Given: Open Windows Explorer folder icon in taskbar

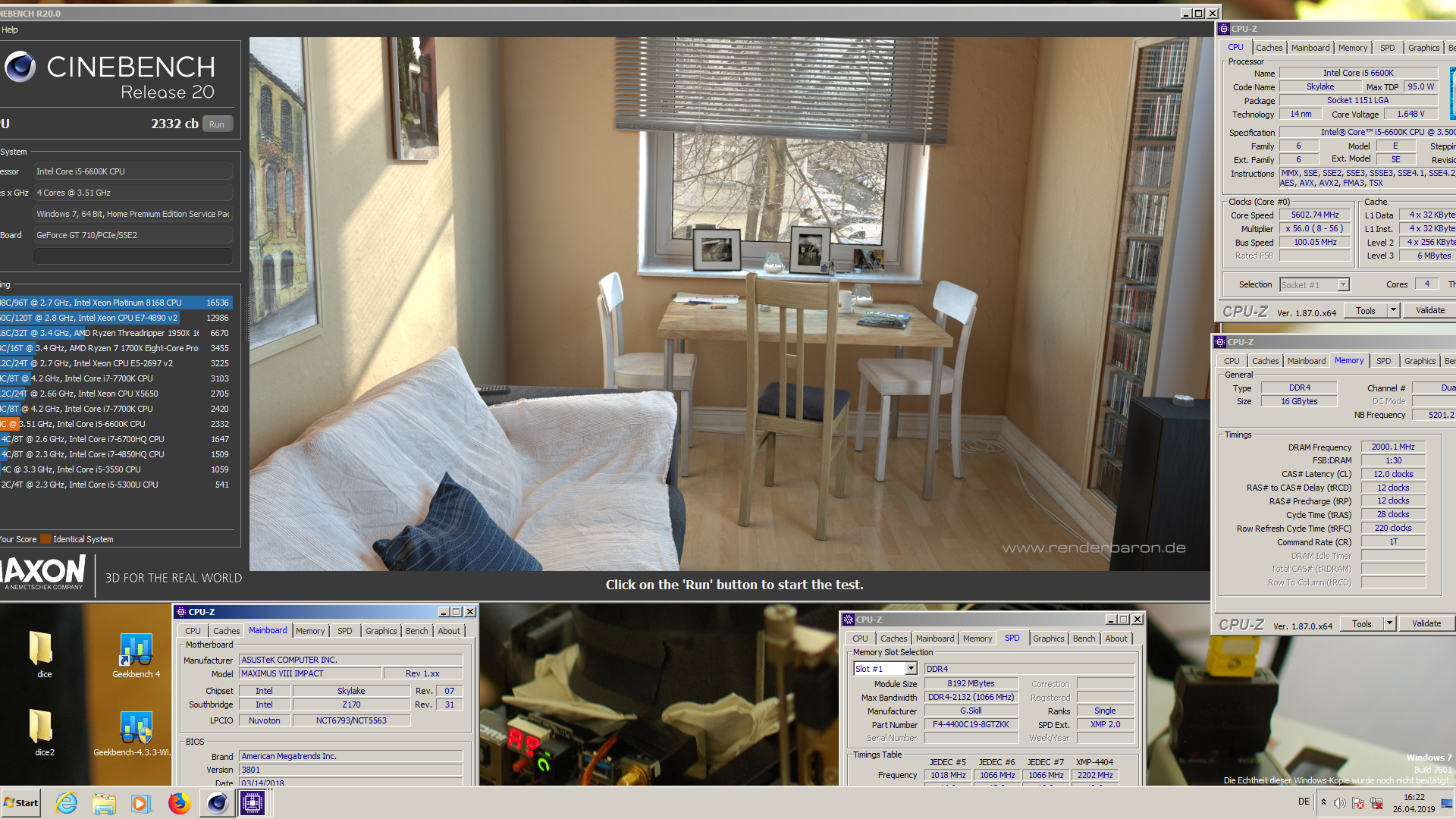Looking at the screenshot, I should 104,803.
